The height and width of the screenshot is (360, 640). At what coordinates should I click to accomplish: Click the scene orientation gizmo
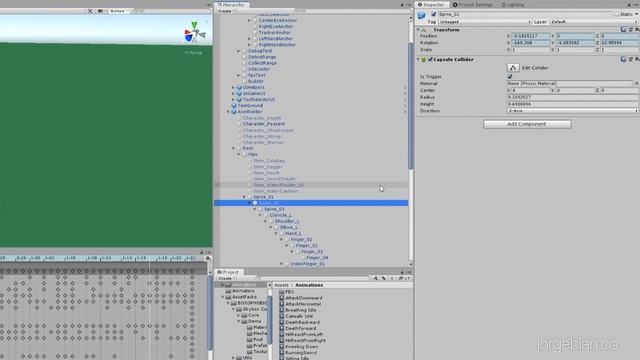click(195, 32)
